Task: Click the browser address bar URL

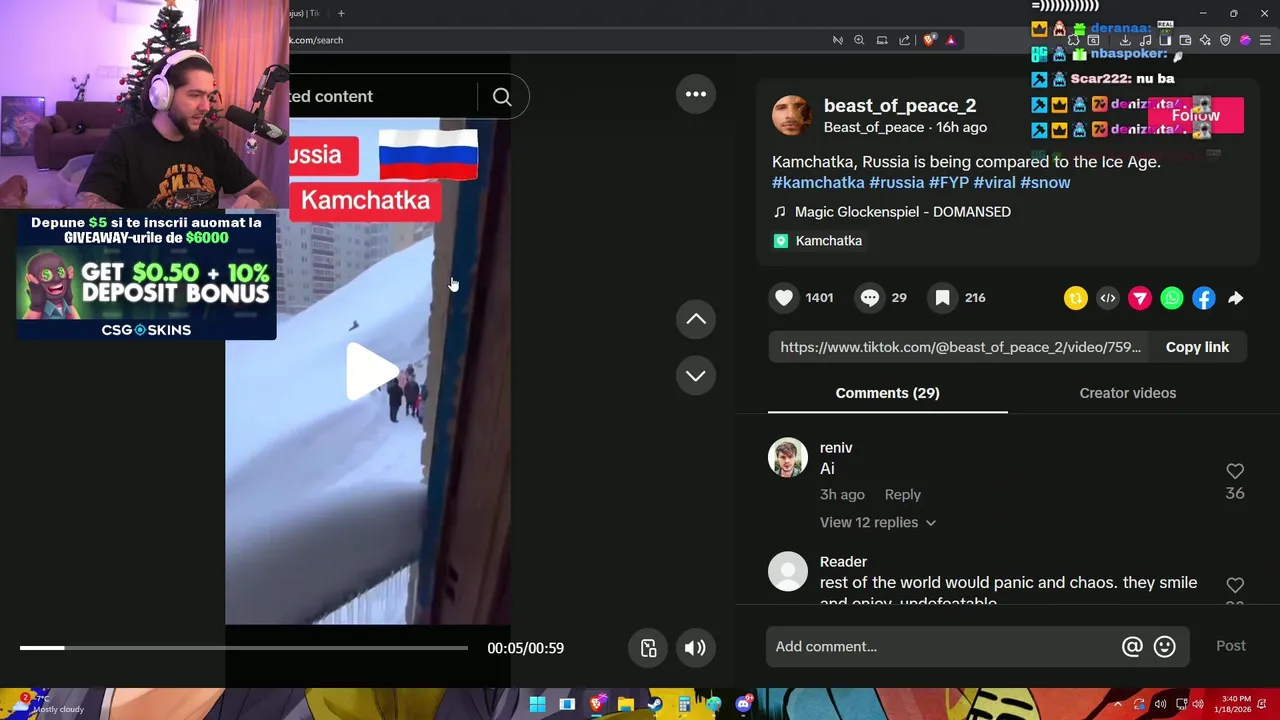Action: [x=316, y=40]
